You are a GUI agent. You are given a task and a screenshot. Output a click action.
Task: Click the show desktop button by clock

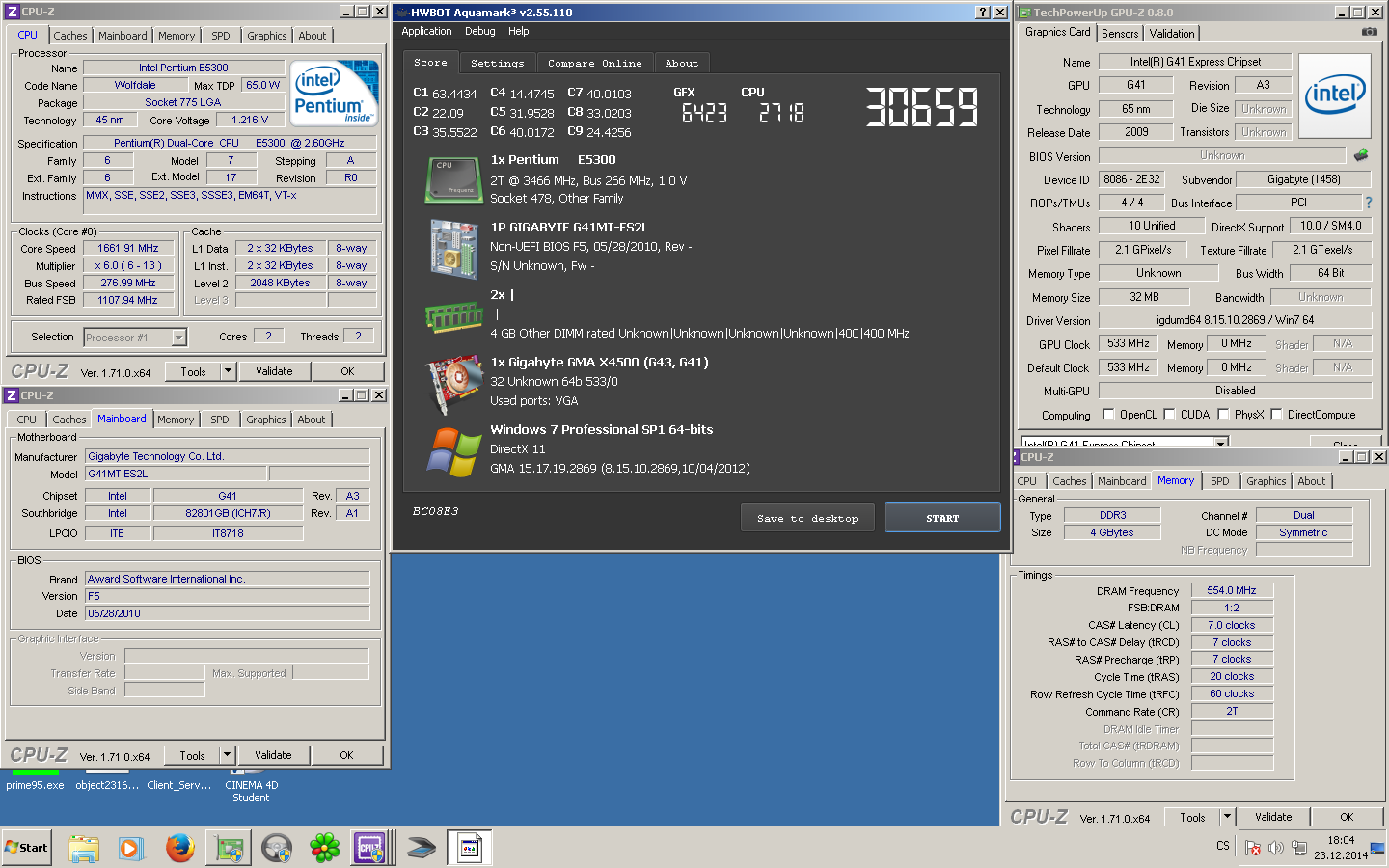point(1377,848)
